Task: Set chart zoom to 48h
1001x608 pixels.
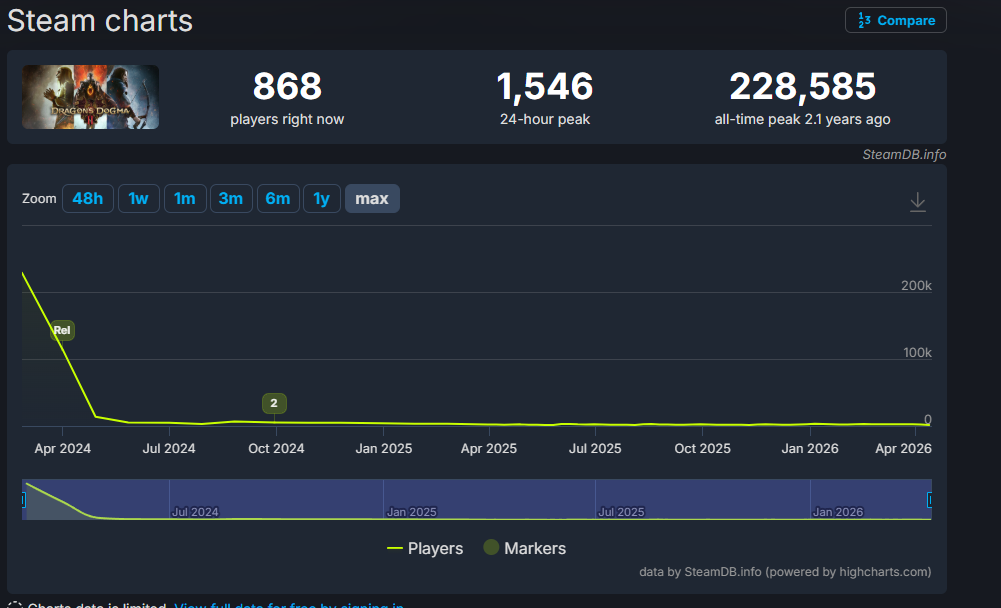Action: [87, 199]
